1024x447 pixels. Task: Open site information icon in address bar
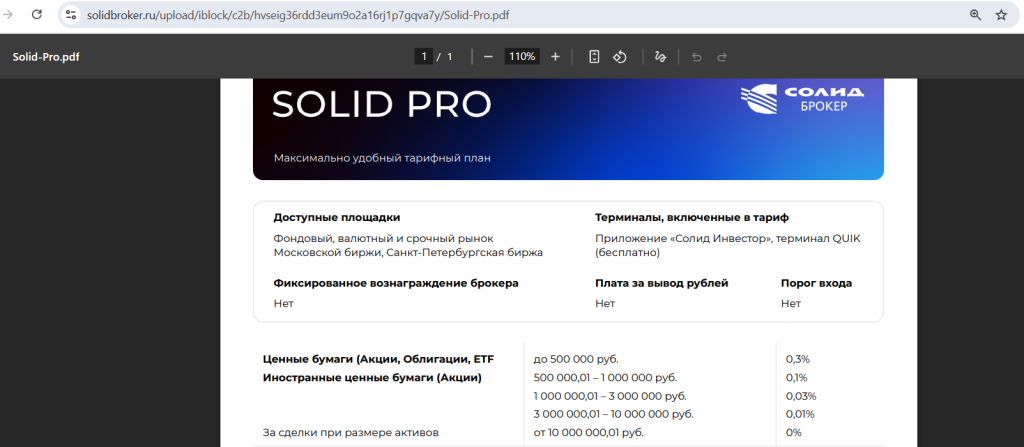[72, 15]
